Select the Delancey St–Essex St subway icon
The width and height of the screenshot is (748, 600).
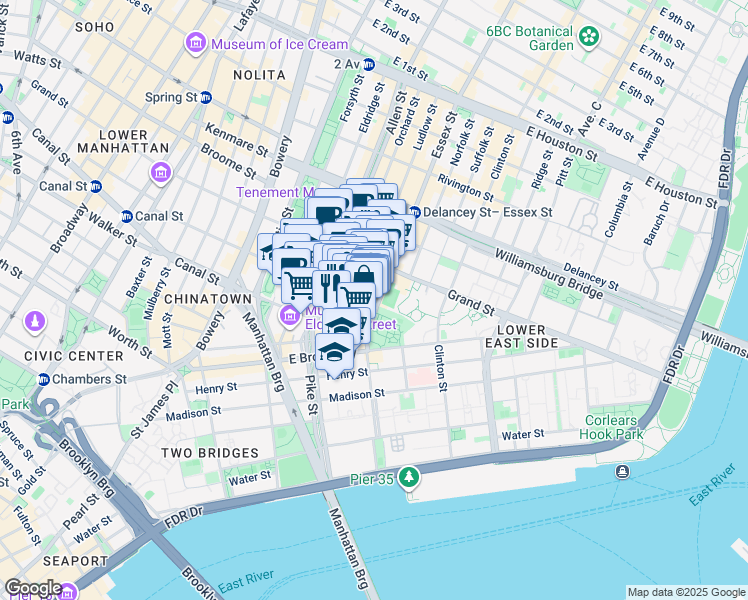415,212
